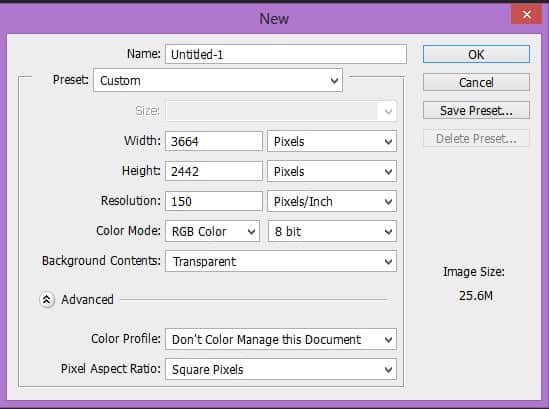The image size is (549, 409).
Task: Click the Height field 2442
Action: click(x=214, y=171)
